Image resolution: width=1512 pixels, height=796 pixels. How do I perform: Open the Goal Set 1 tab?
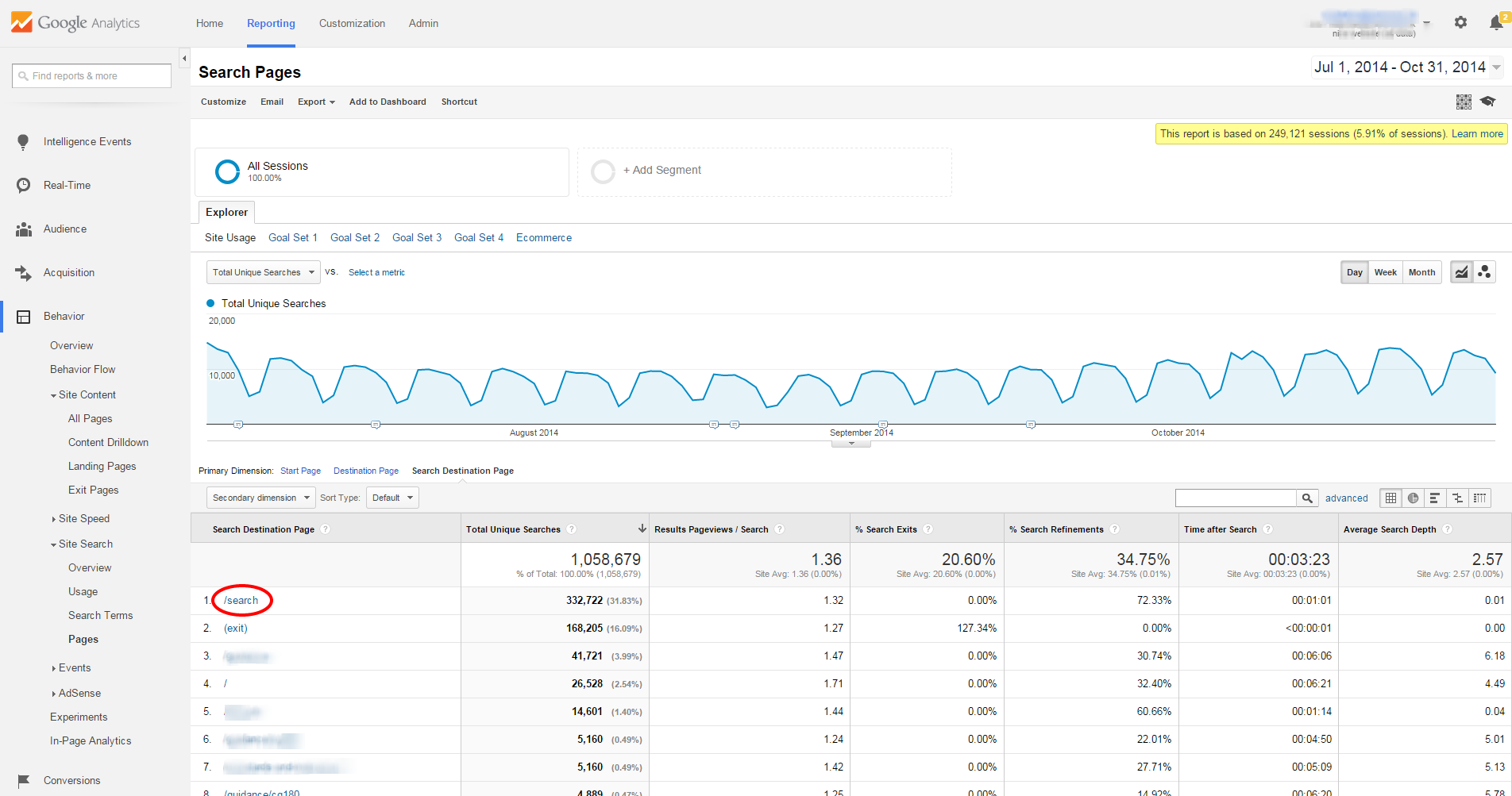[292, 237]
